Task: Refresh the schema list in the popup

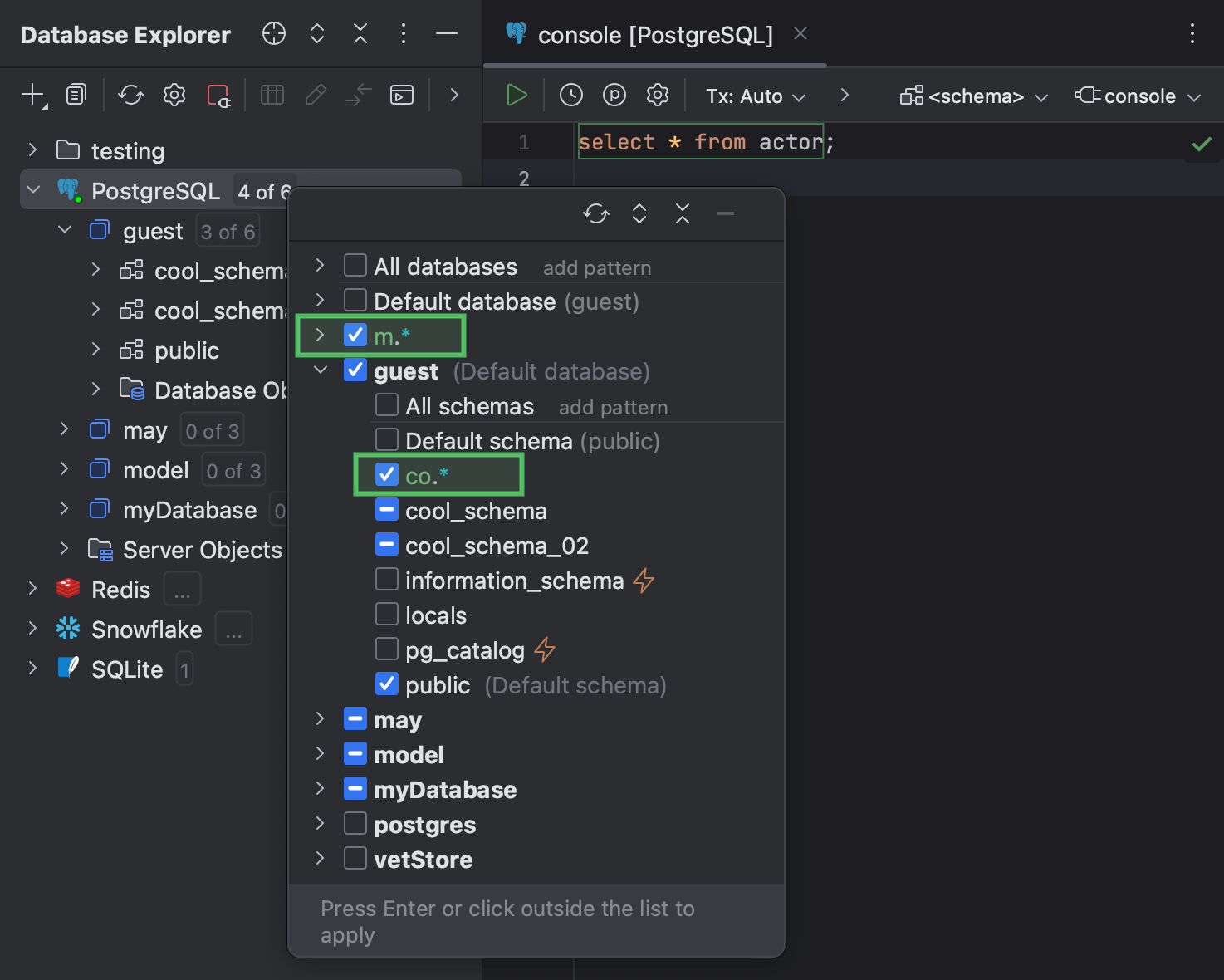Action: [595, 213]
